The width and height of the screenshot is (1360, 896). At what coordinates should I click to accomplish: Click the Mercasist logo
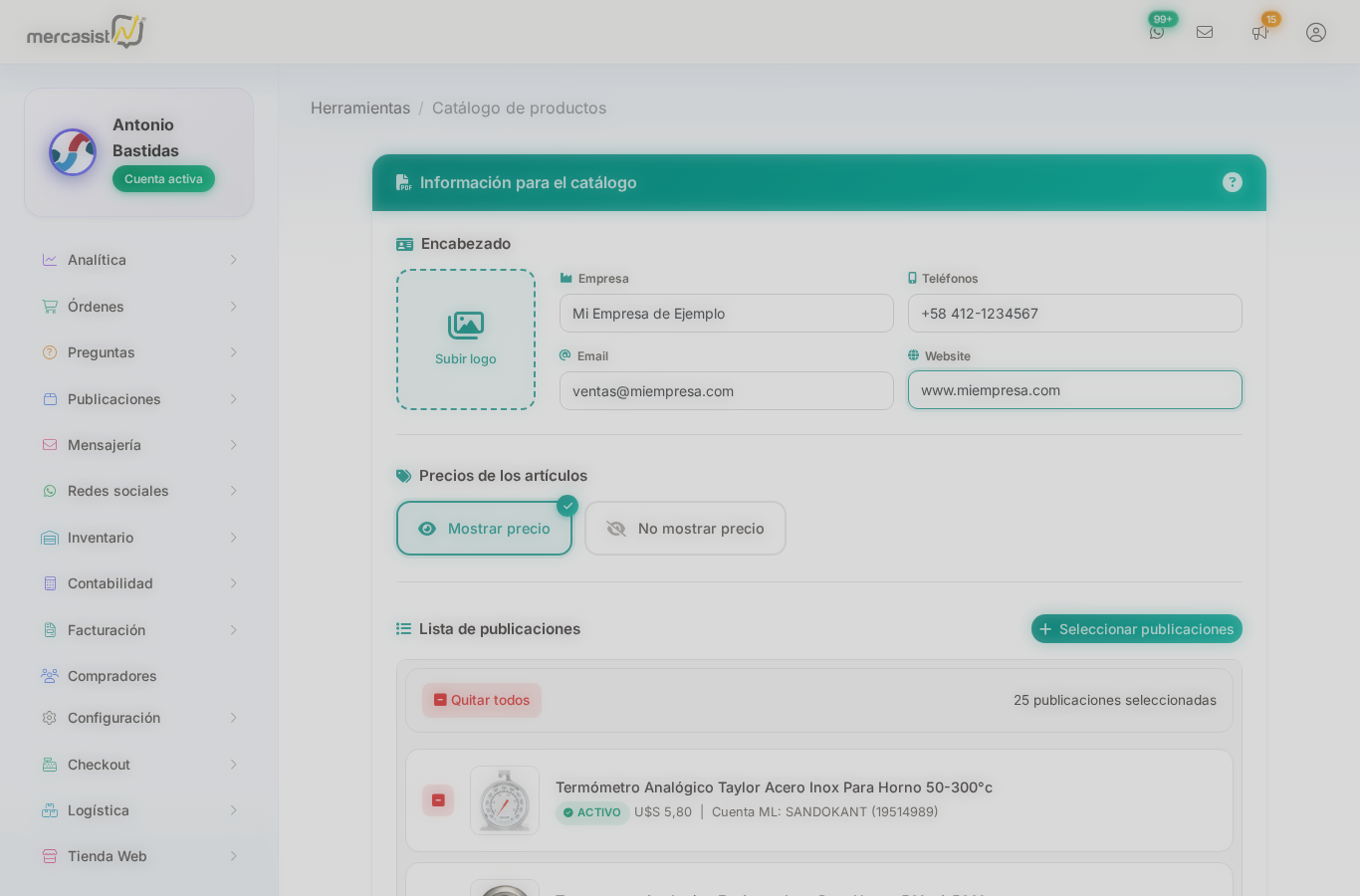pos(86,33)
